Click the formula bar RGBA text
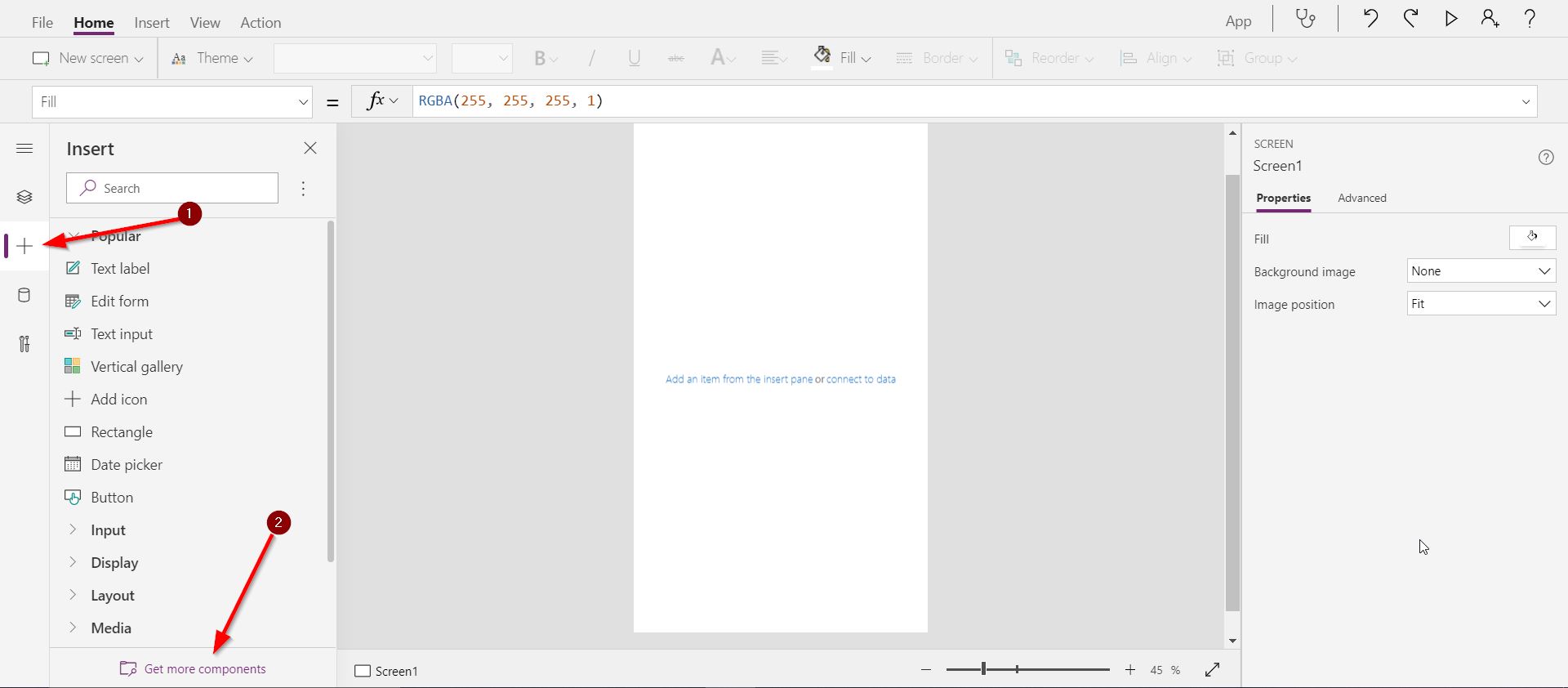This screenshot has height=688, width=1568. click(x=510, y=101)
